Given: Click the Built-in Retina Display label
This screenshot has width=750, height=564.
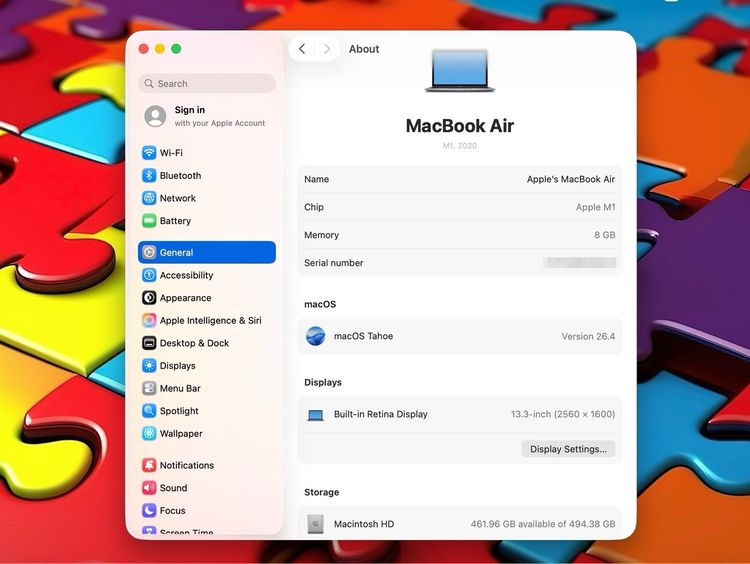Looking at the screenshot, I should coord(381,414).
